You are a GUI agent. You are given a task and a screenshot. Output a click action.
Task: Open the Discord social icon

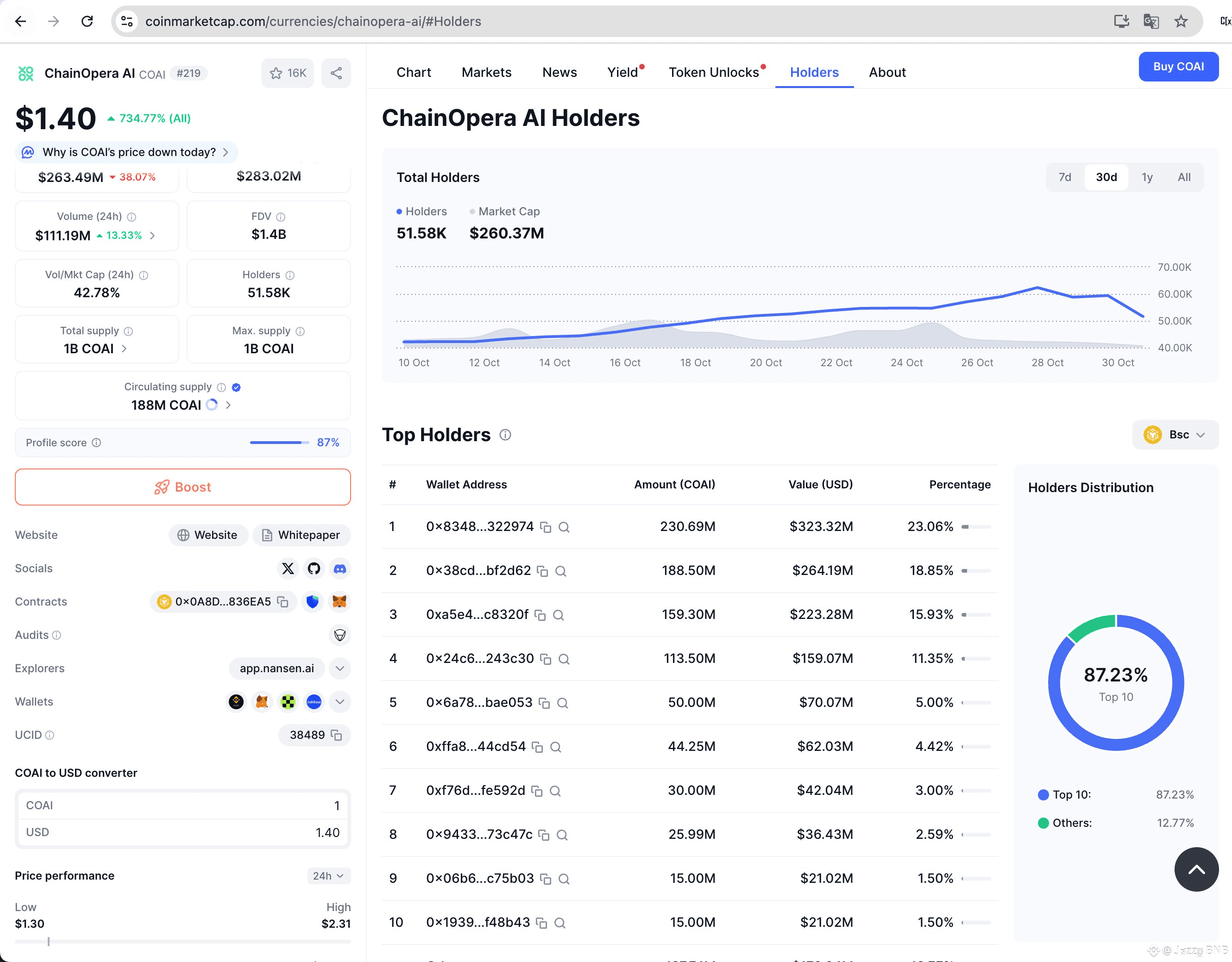339,568
